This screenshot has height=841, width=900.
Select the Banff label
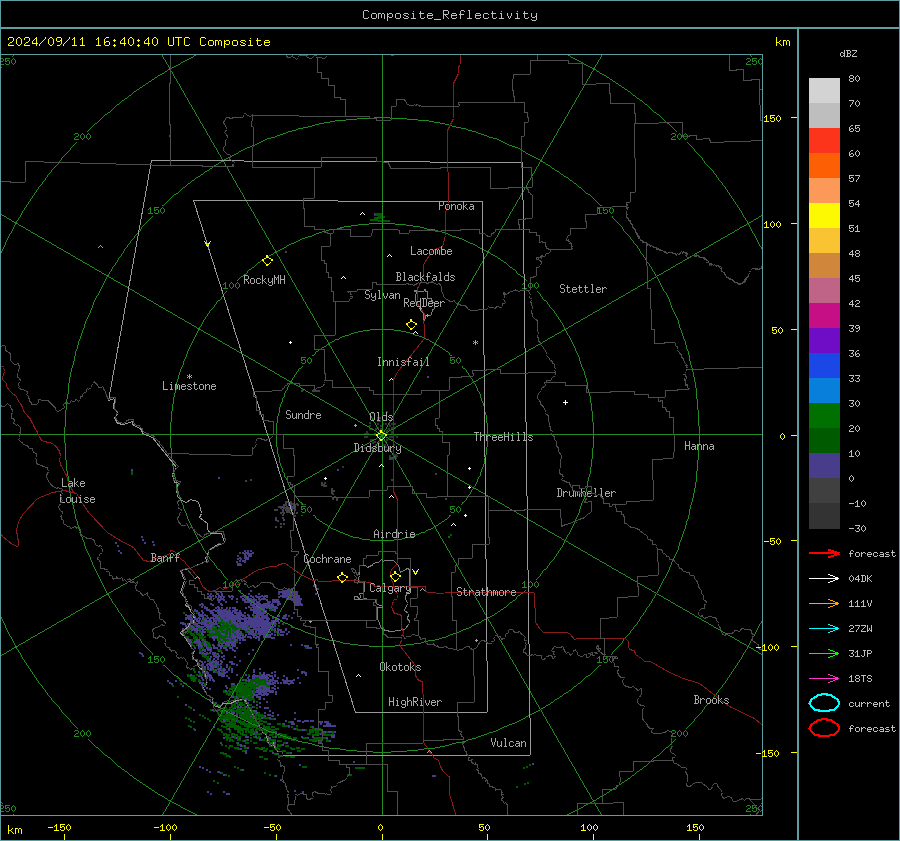(165, 558)
